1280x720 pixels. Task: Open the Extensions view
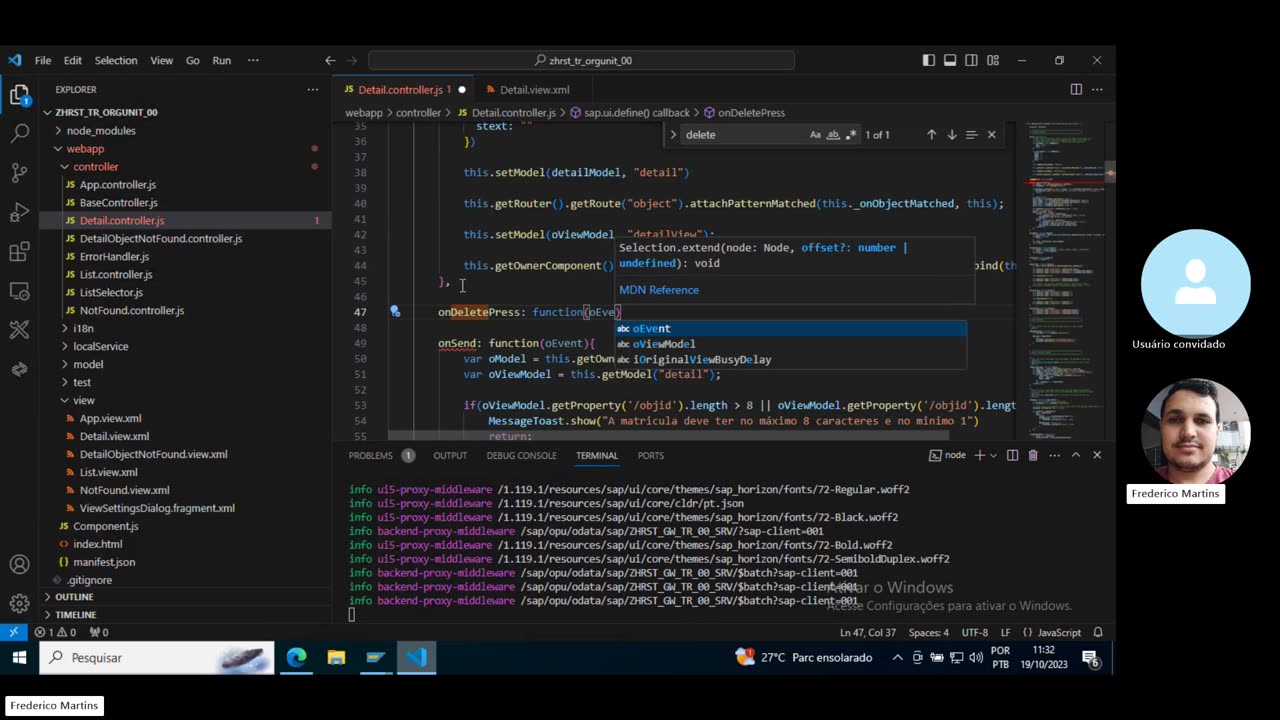click(19, 252)
